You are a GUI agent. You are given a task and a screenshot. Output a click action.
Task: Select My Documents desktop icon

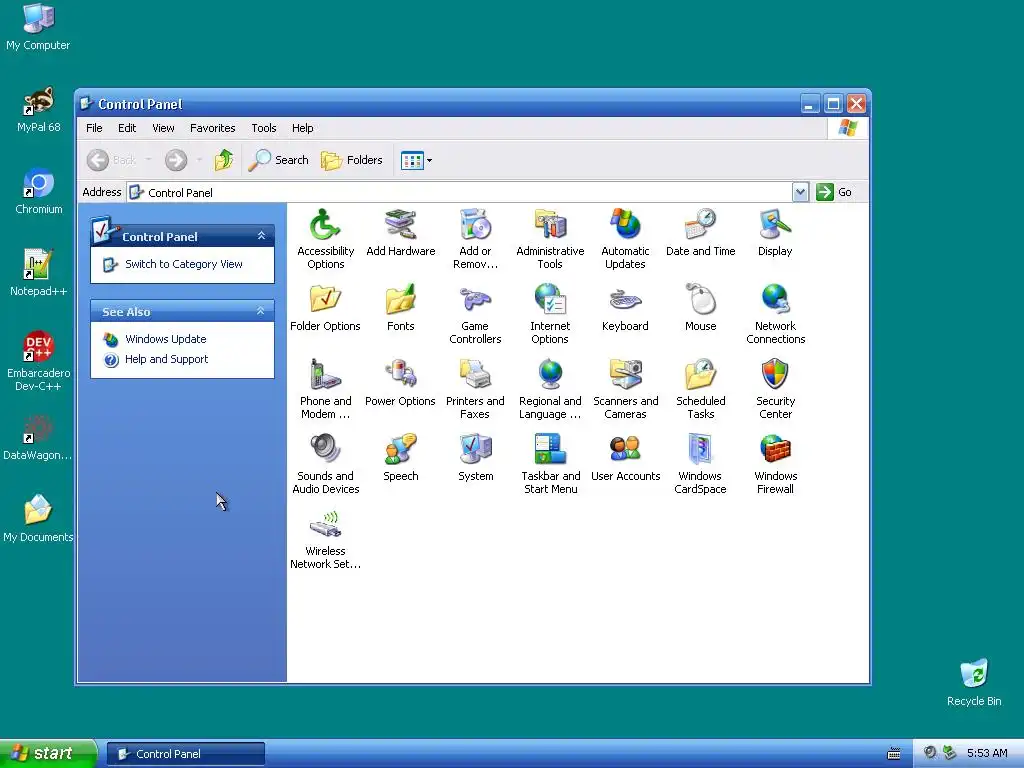coord(38,519)
